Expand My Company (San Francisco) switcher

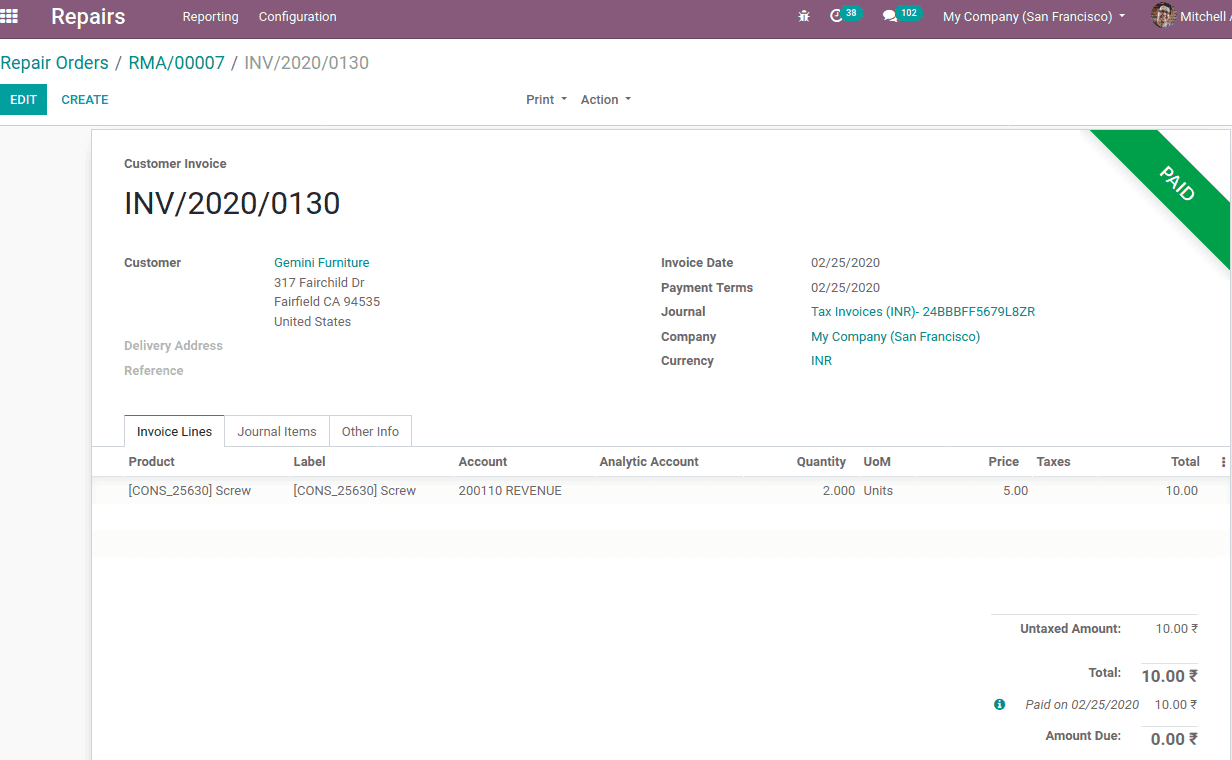click(x=1034, y=17)
